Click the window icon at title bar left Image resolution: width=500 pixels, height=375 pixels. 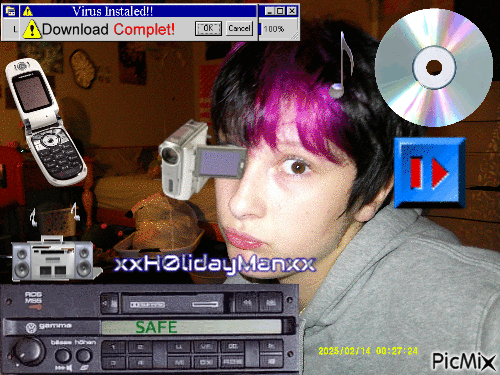[11, 11]
